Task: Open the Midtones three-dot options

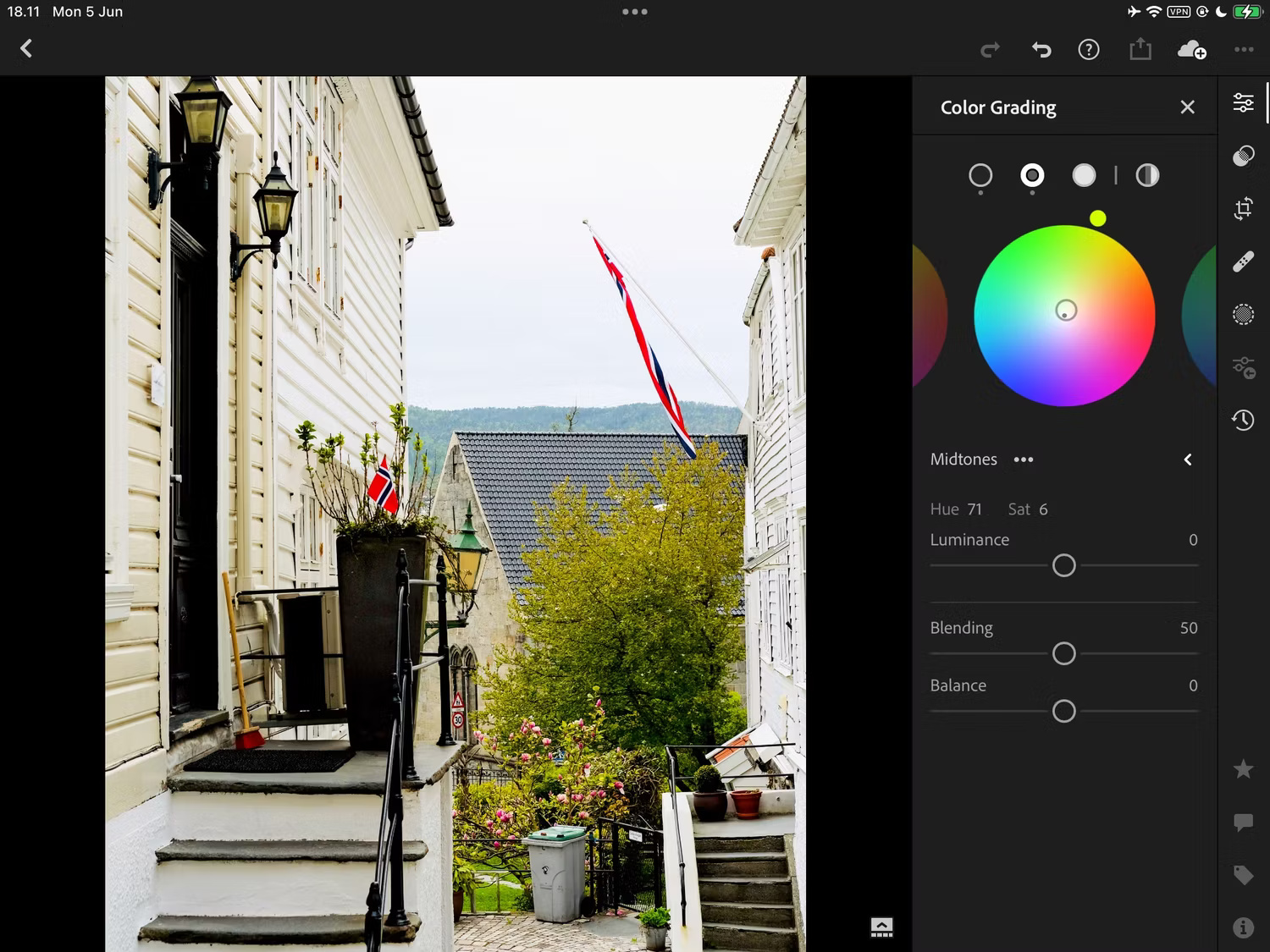Action: pyautogui.click(x=1024, y=459)
